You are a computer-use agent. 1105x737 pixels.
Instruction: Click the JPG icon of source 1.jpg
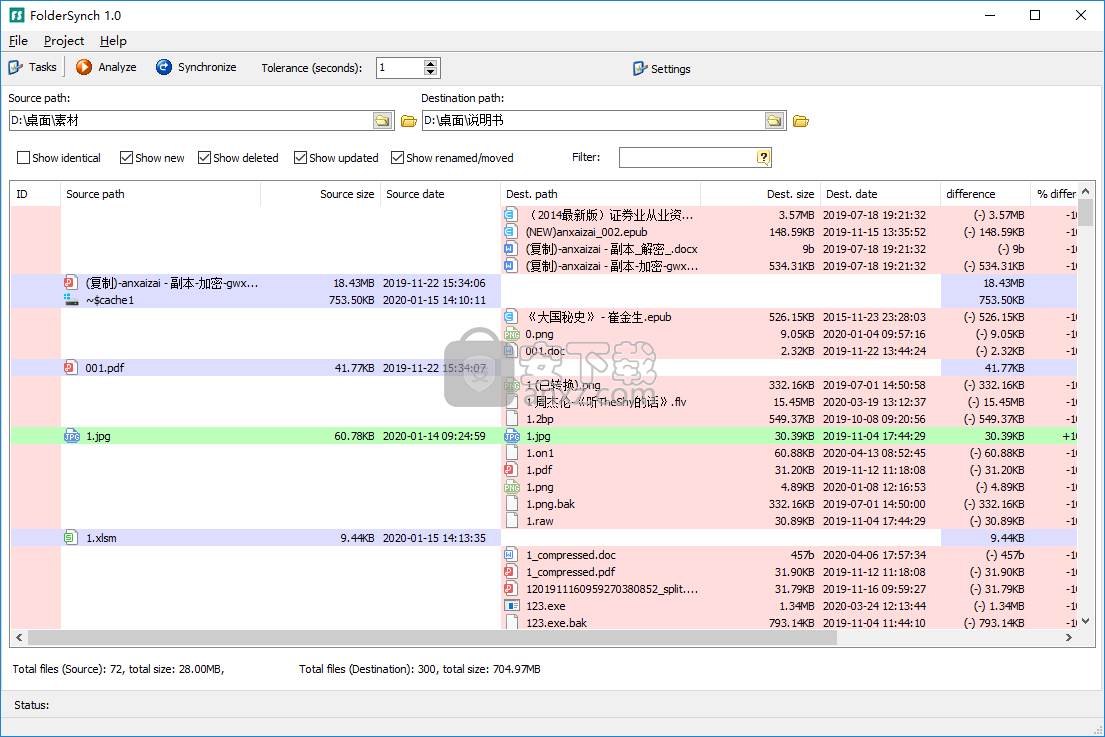(72, 436)
